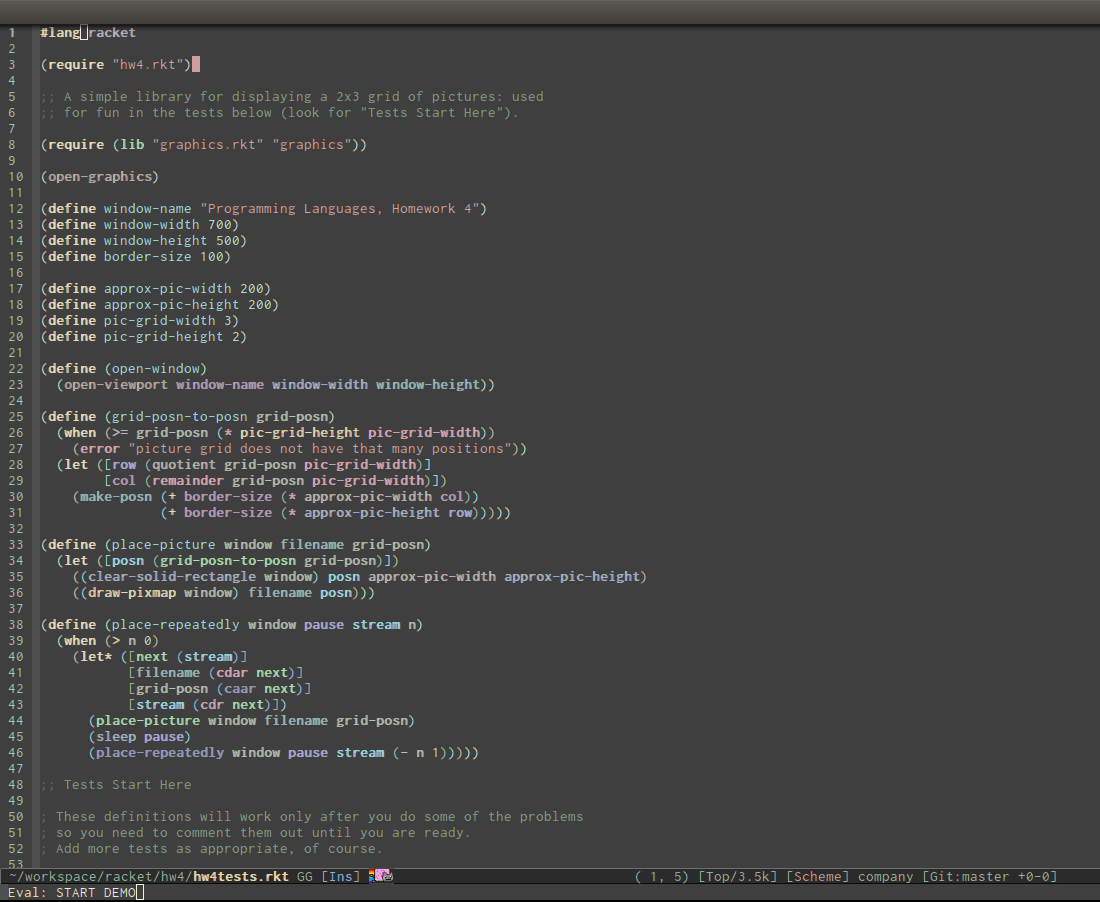Click the rainbow progress trail in mode line
This screenshot has height=902, width=1100.
tap(371, 876)
